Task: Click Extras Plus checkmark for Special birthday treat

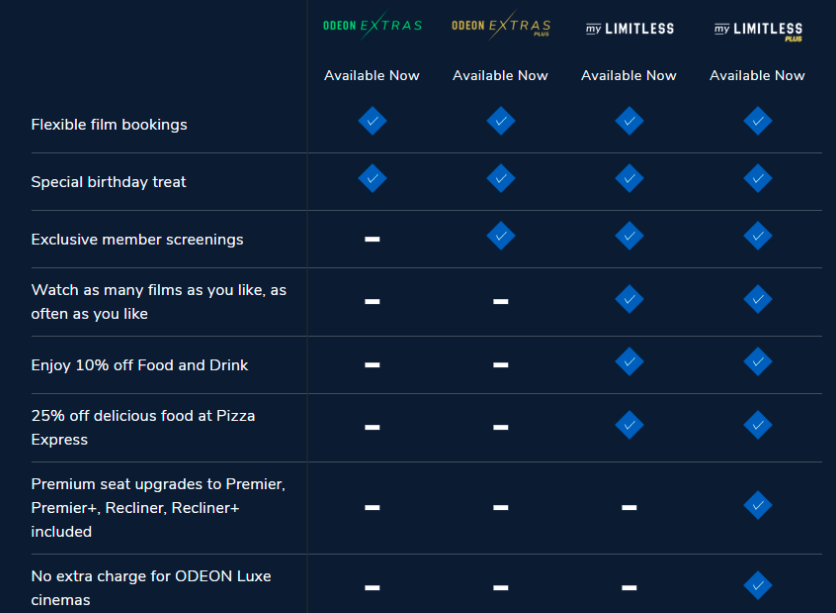Action: [501, 179]
